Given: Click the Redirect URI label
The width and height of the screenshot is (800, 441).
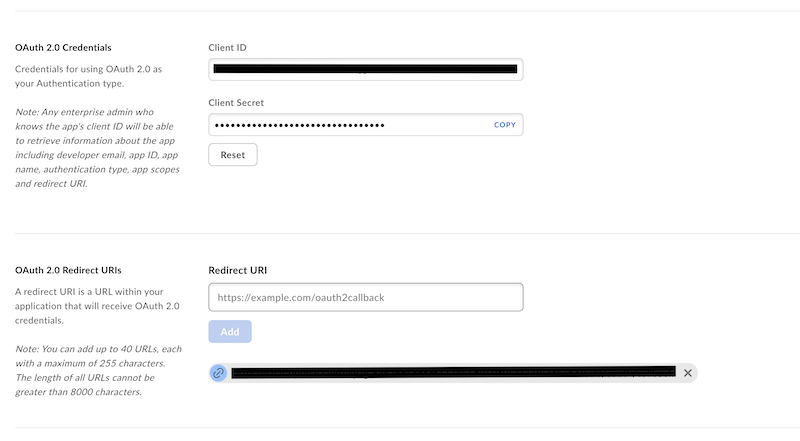Looking at the screenshot, I should tap(237, 270).
